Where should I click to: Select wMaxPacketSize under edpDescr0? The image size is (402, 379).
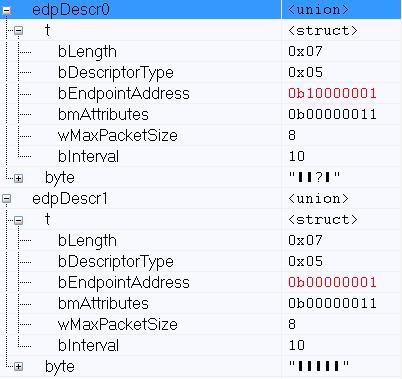(118, 135)
